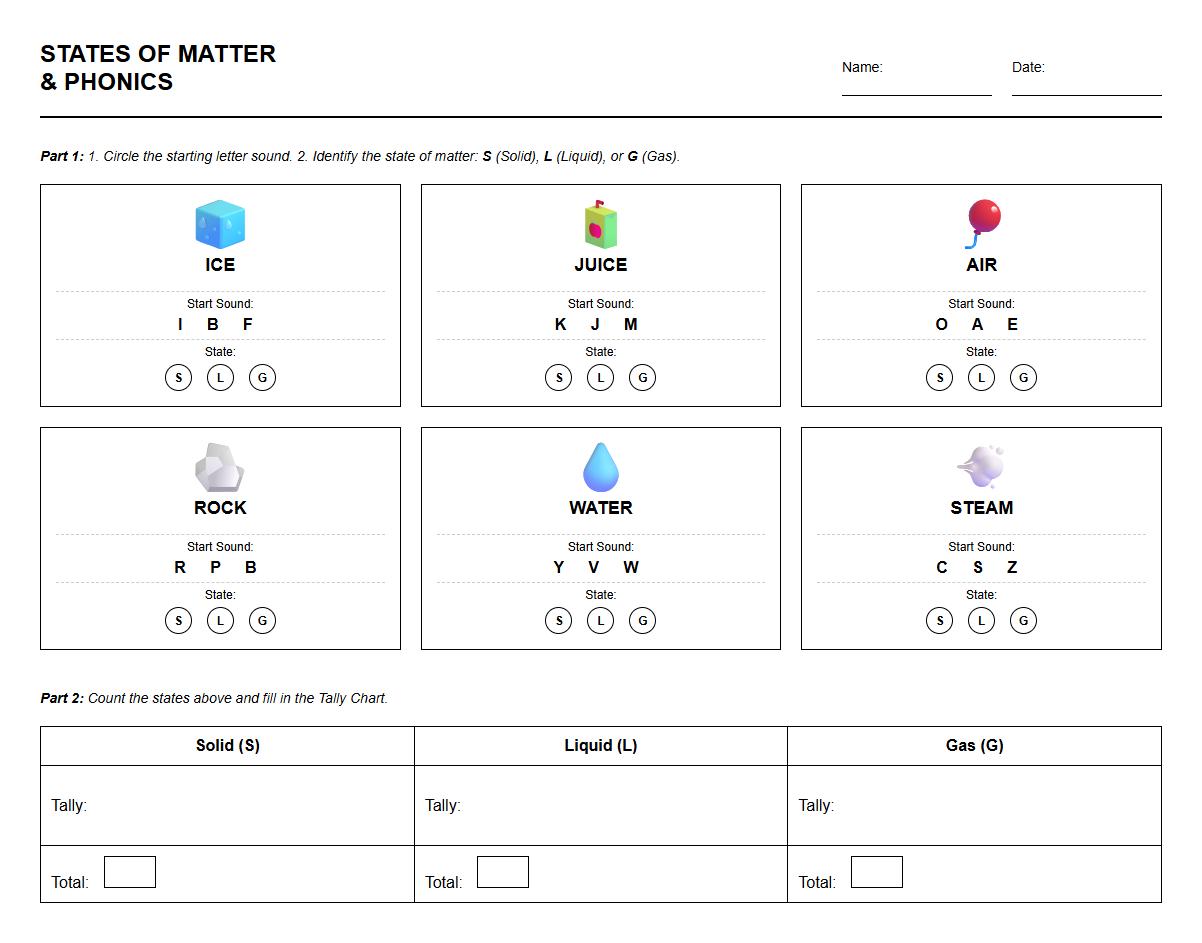
Task: Circle the letter J for JUICE
Action: (x=595, y=323)
